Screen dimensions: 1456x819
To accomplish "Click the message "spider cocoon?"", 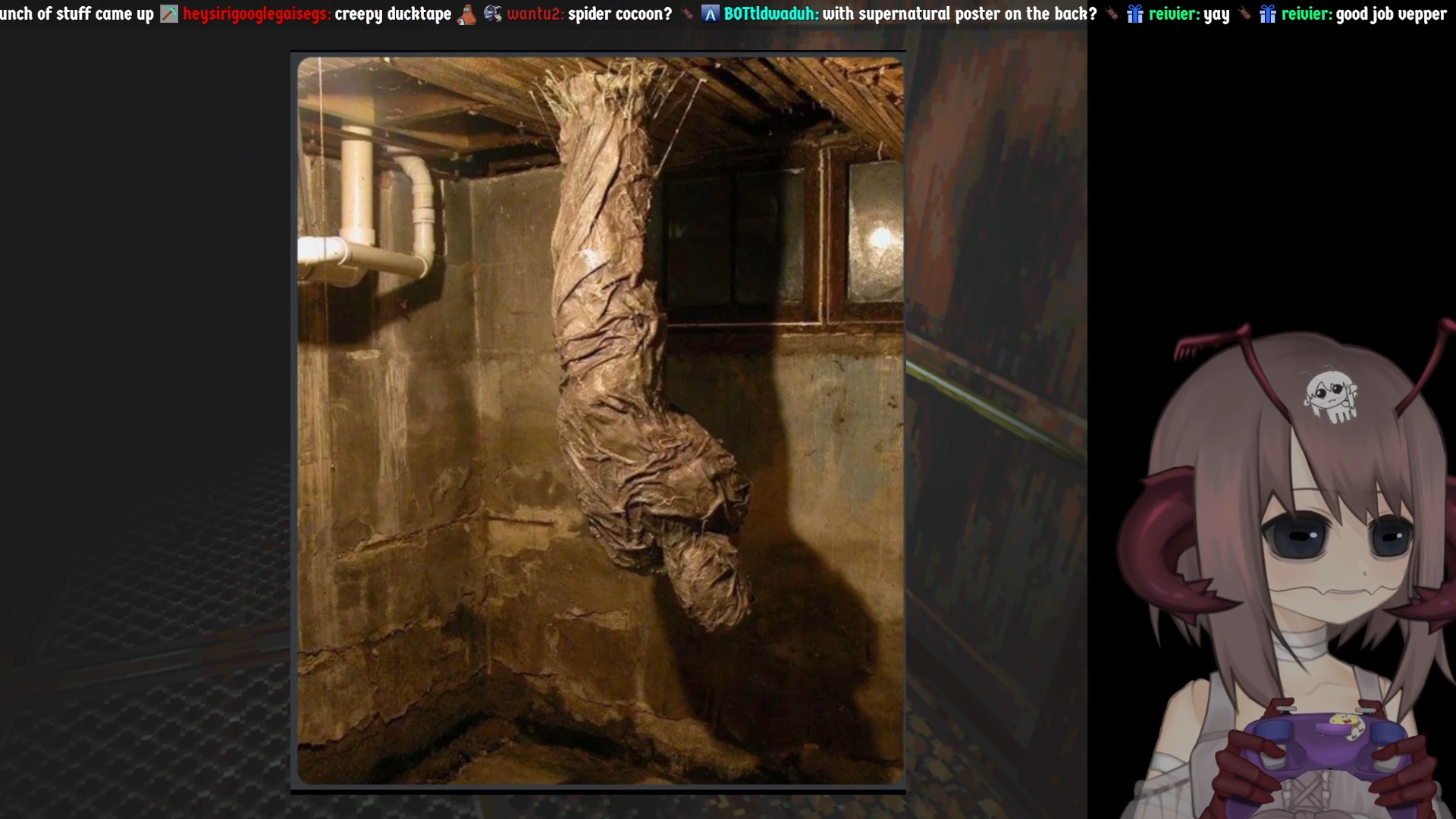I will 620,14.
